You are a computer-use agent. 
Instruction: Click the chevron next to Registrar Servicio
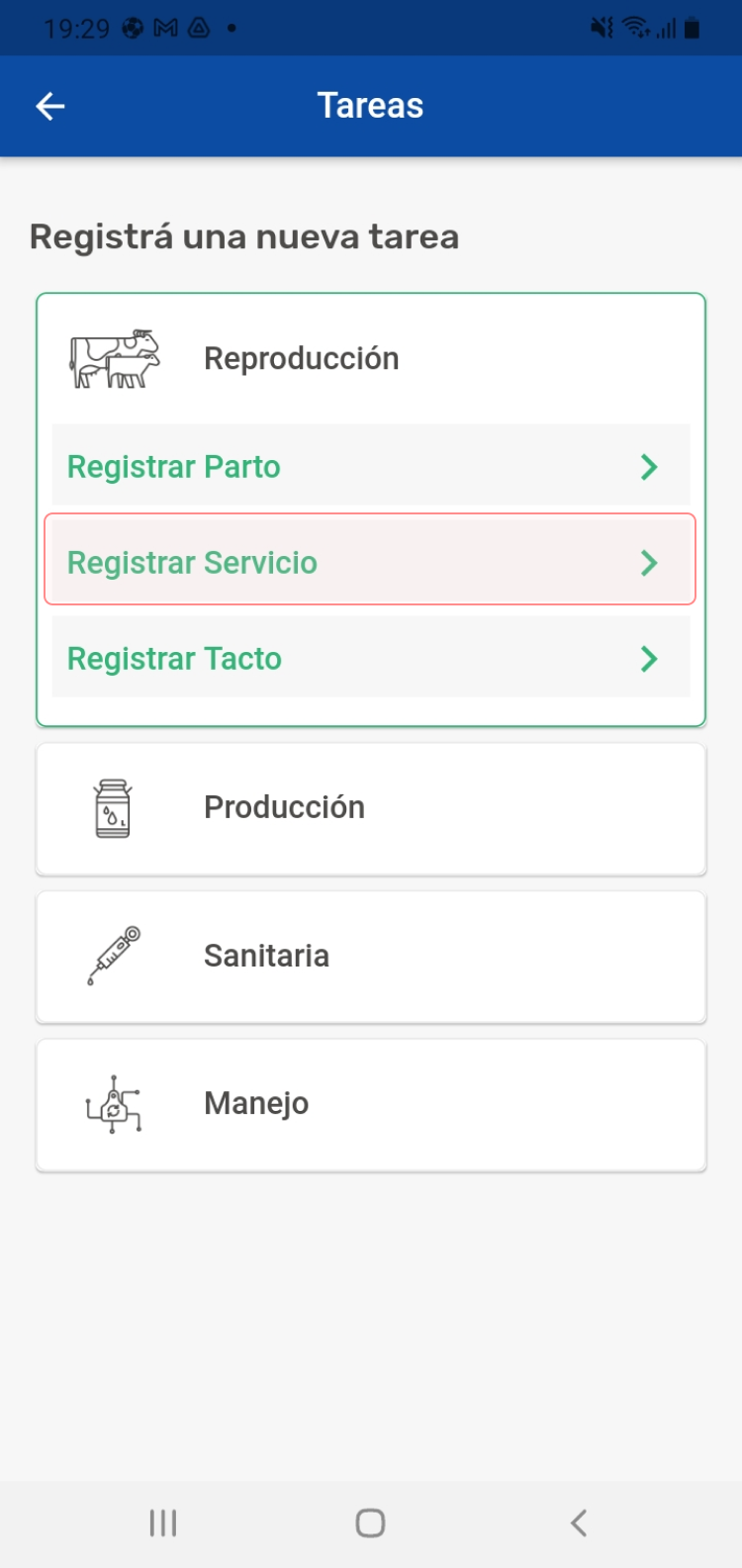[x=649, y=563]
